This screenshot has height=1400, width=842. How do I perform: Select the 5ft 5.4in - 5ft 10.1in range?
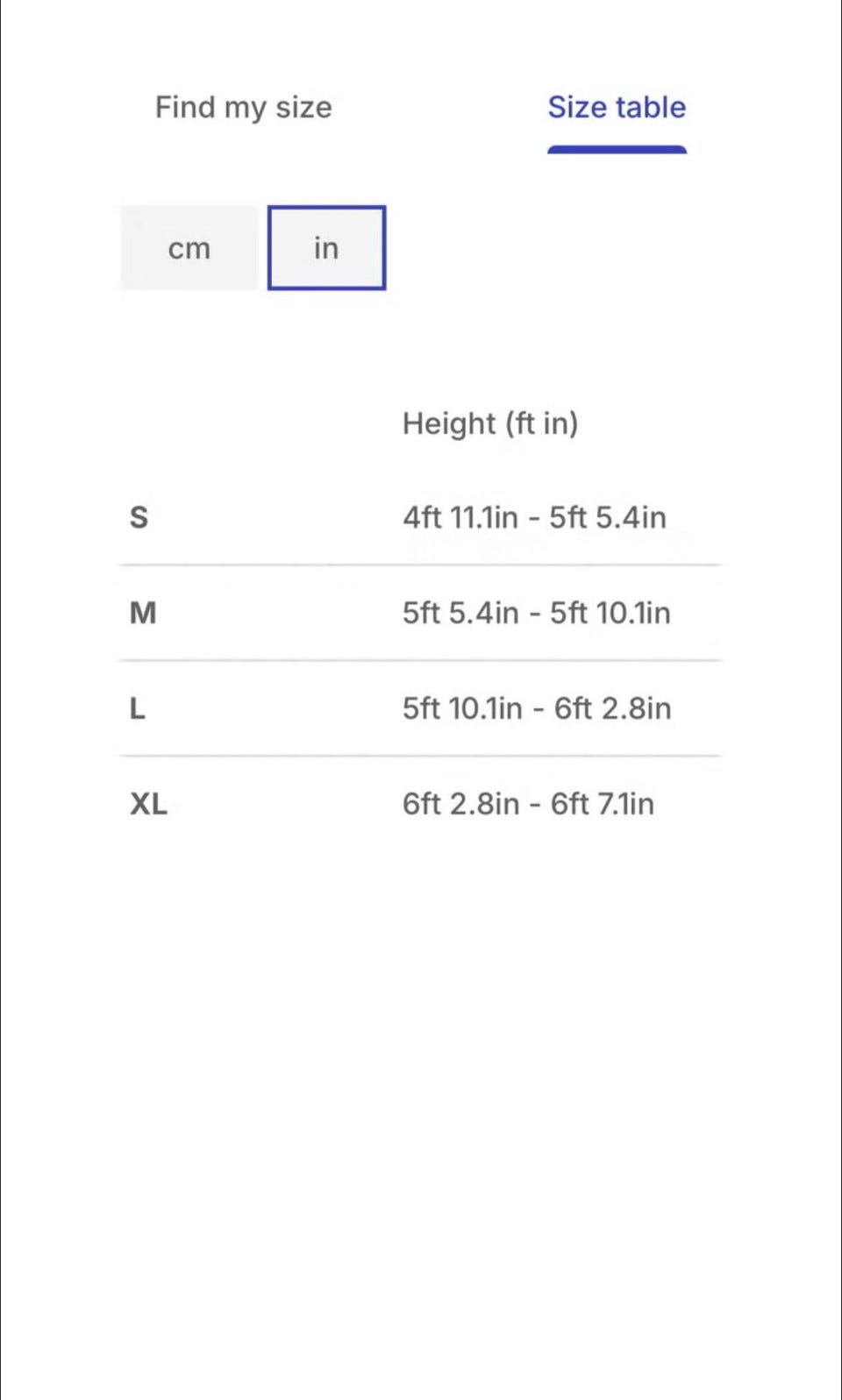tap(536, 613)
